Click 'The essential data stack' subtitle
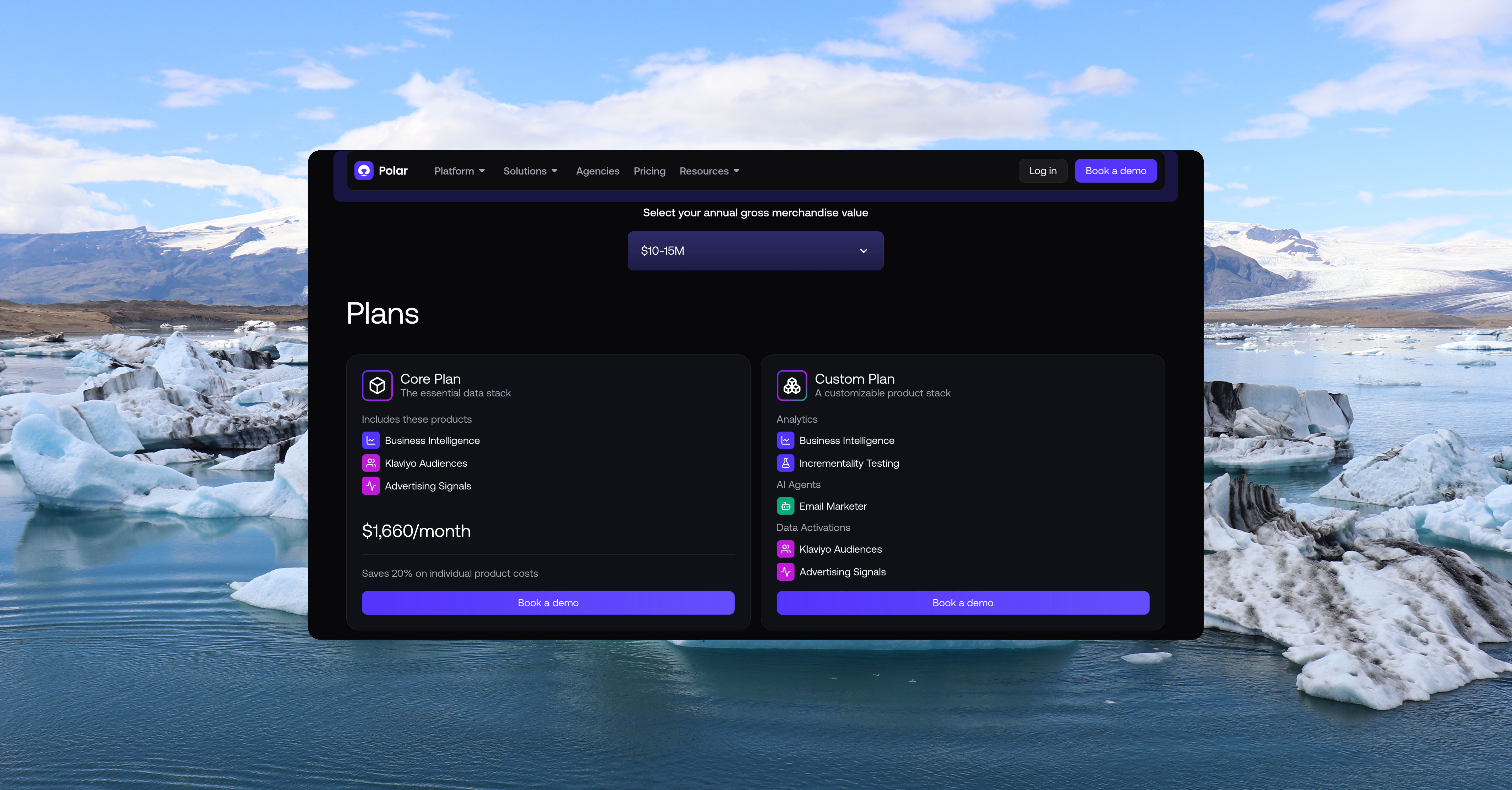This screenshot has height=790, width=1512. tap(455, 394)
